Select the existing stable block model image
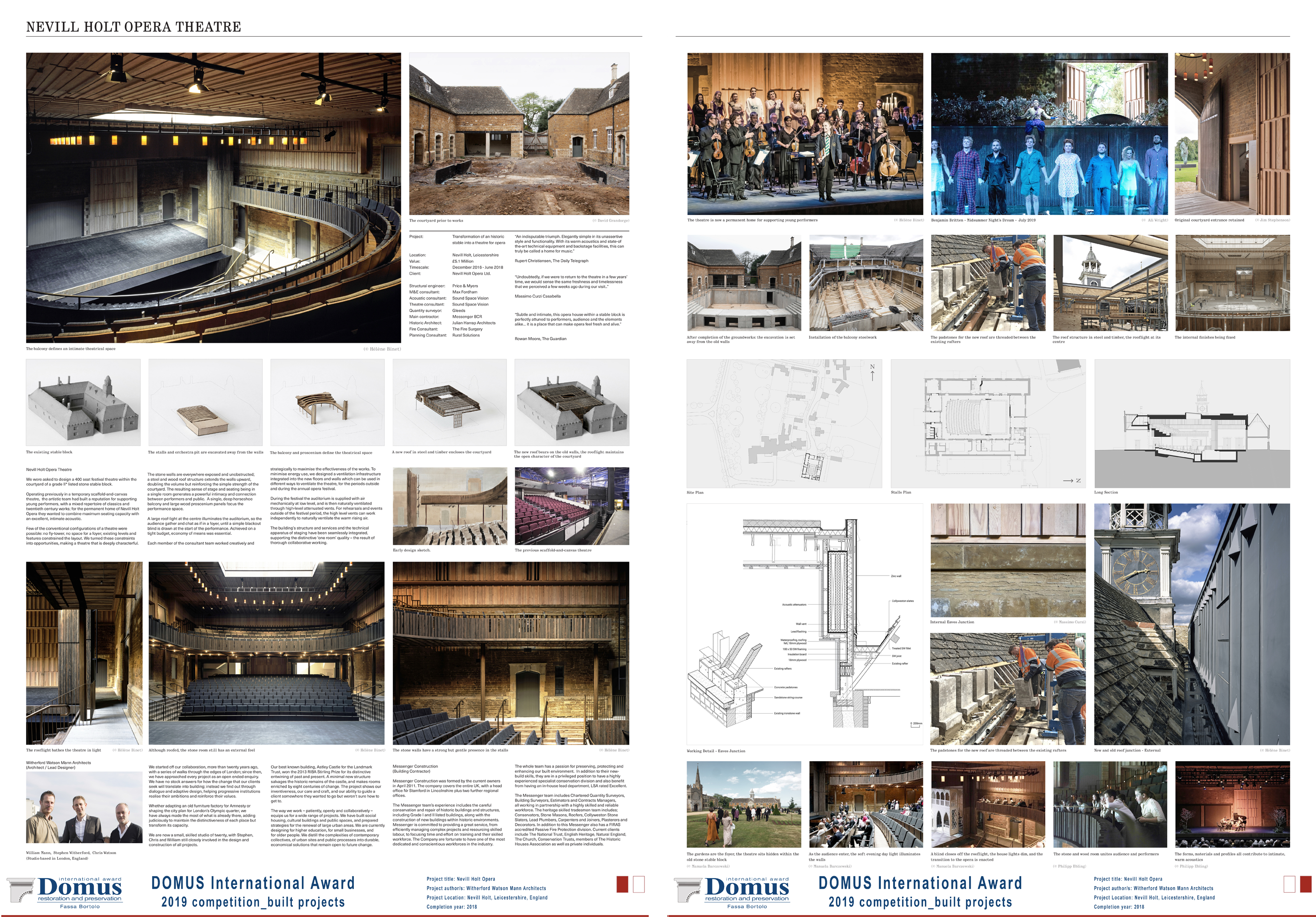 coord(83,402)
